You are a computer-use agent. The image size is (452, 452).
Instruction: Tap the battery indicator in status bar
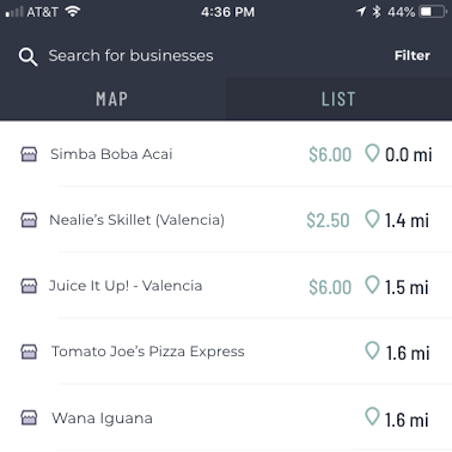pos(433,12)
